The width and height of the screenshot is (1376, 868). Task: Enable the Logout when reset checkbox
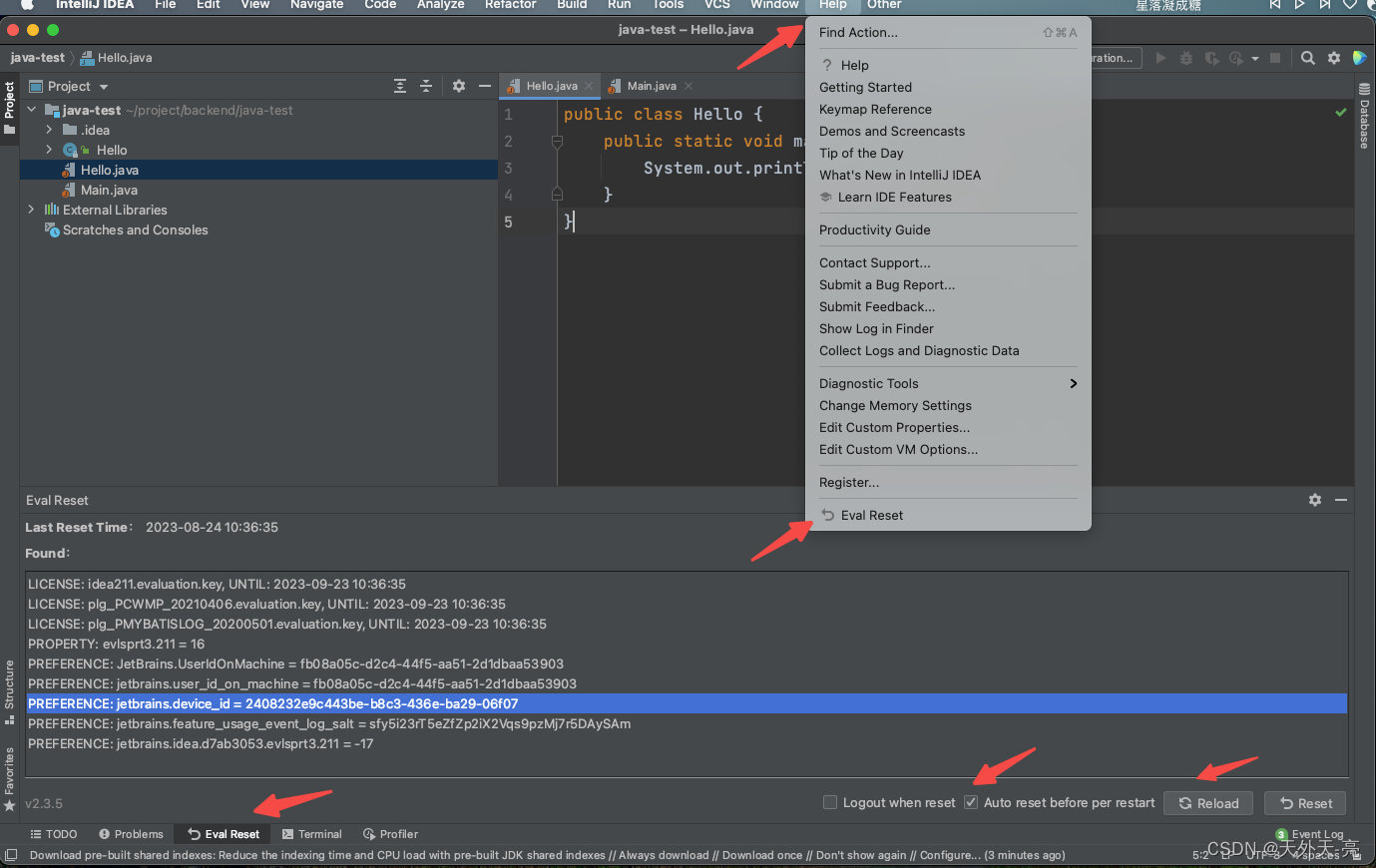click(x=829, y=802)
